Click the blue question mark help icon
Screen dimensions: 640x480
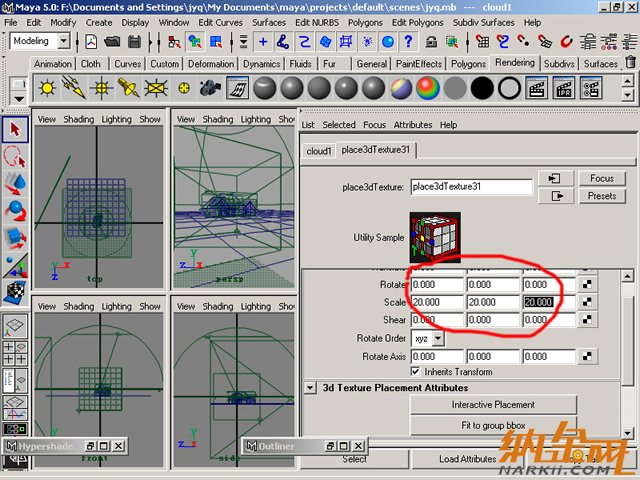pos(408,41)
